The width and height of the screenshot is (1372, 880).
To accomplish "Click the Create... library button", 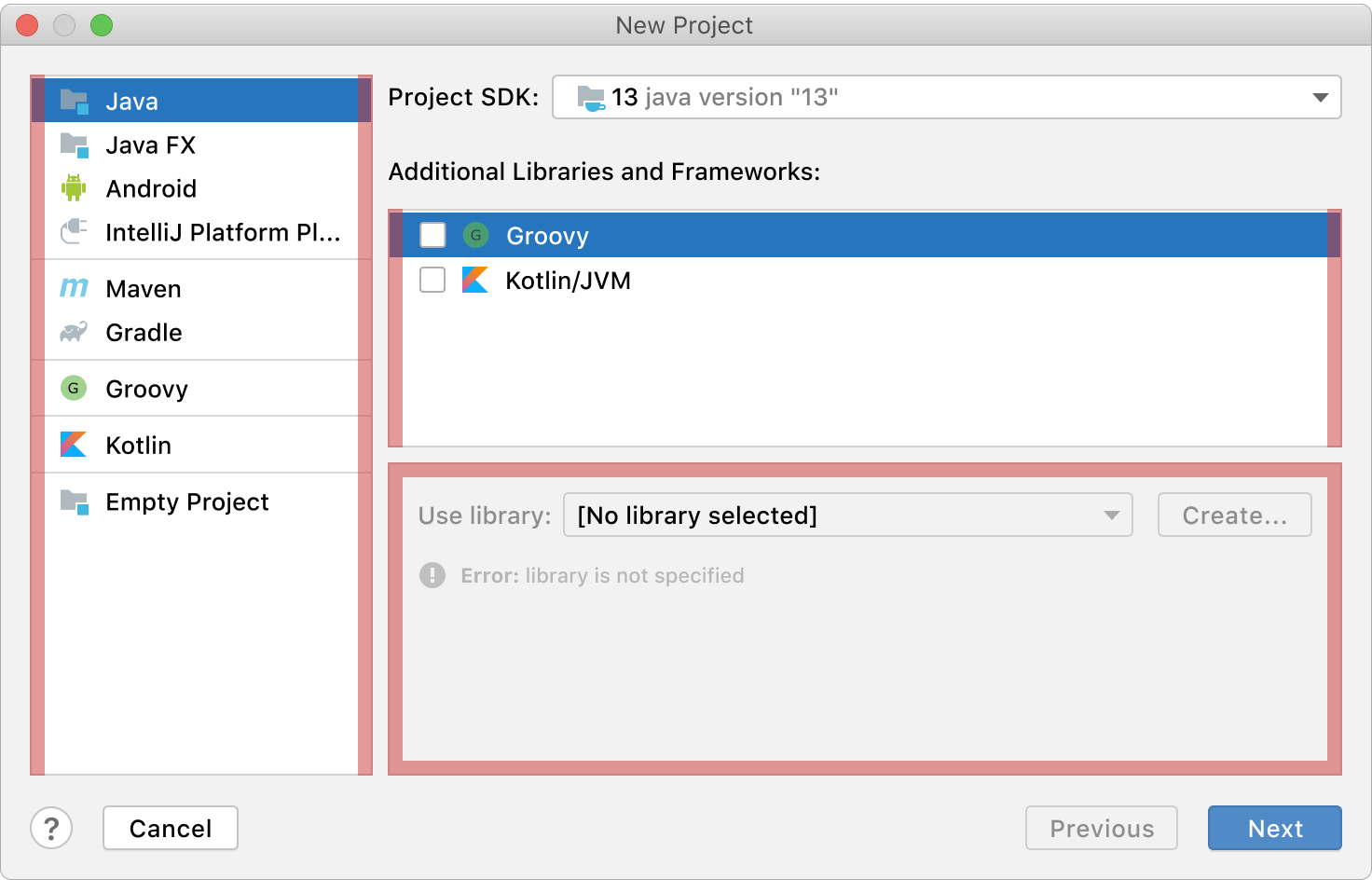I will point(1234,516).
